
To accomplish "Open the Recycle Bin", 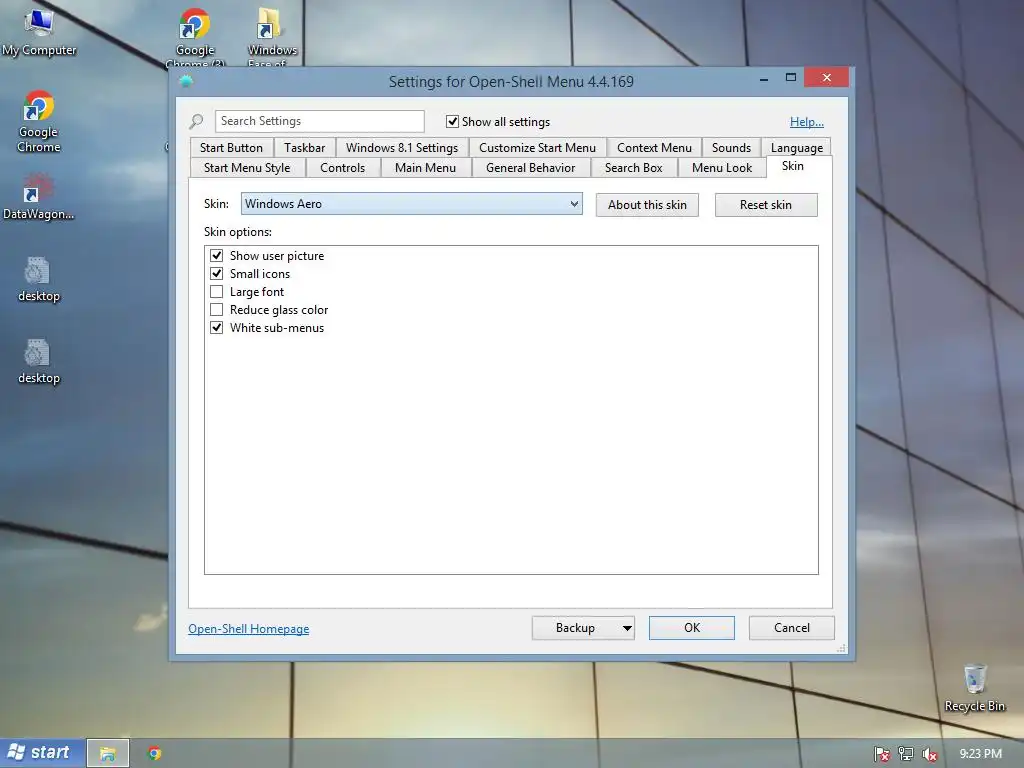I will [974, 688].
